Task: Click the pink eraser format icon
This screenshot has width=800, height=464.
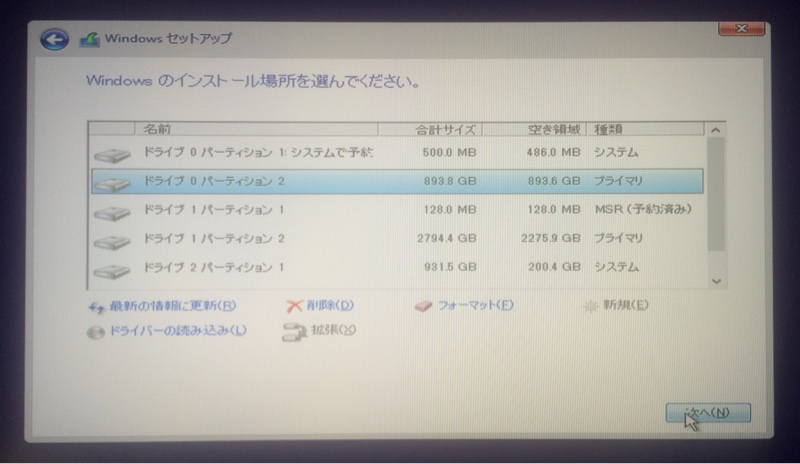Action: click(x=423, y=306)
